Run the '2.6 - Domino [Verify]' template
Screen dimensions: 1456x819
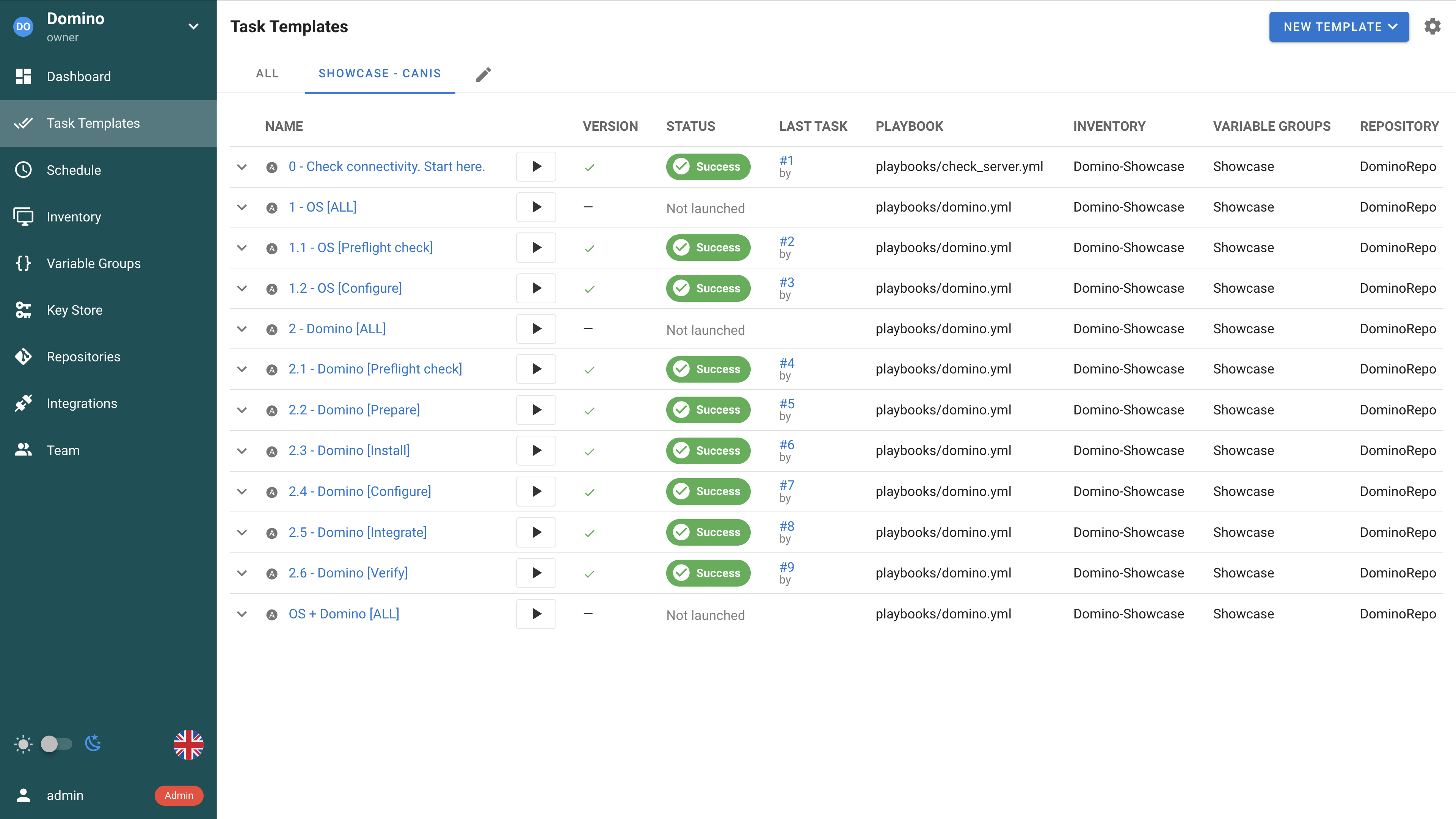tap(536, 573)
